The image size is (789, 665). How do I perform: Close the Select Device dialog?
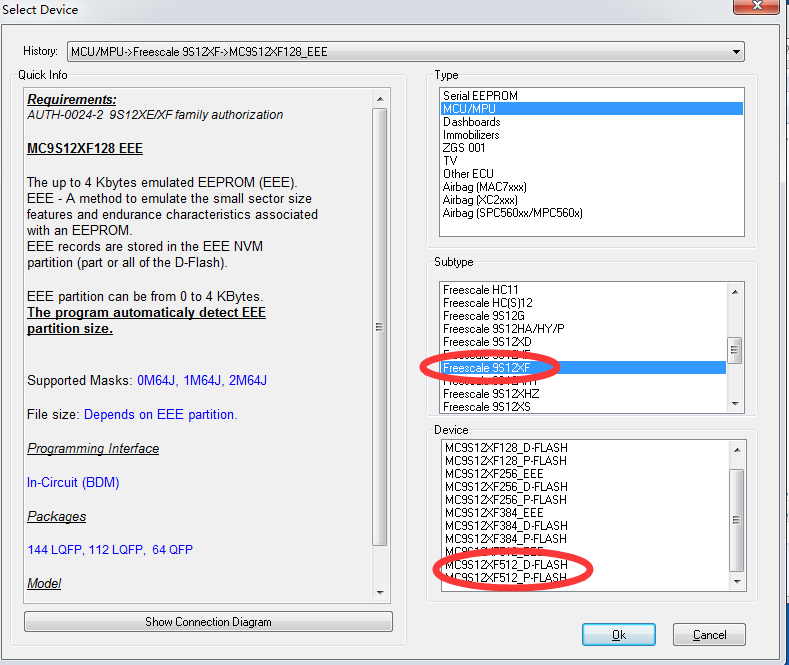coord(758,9)
